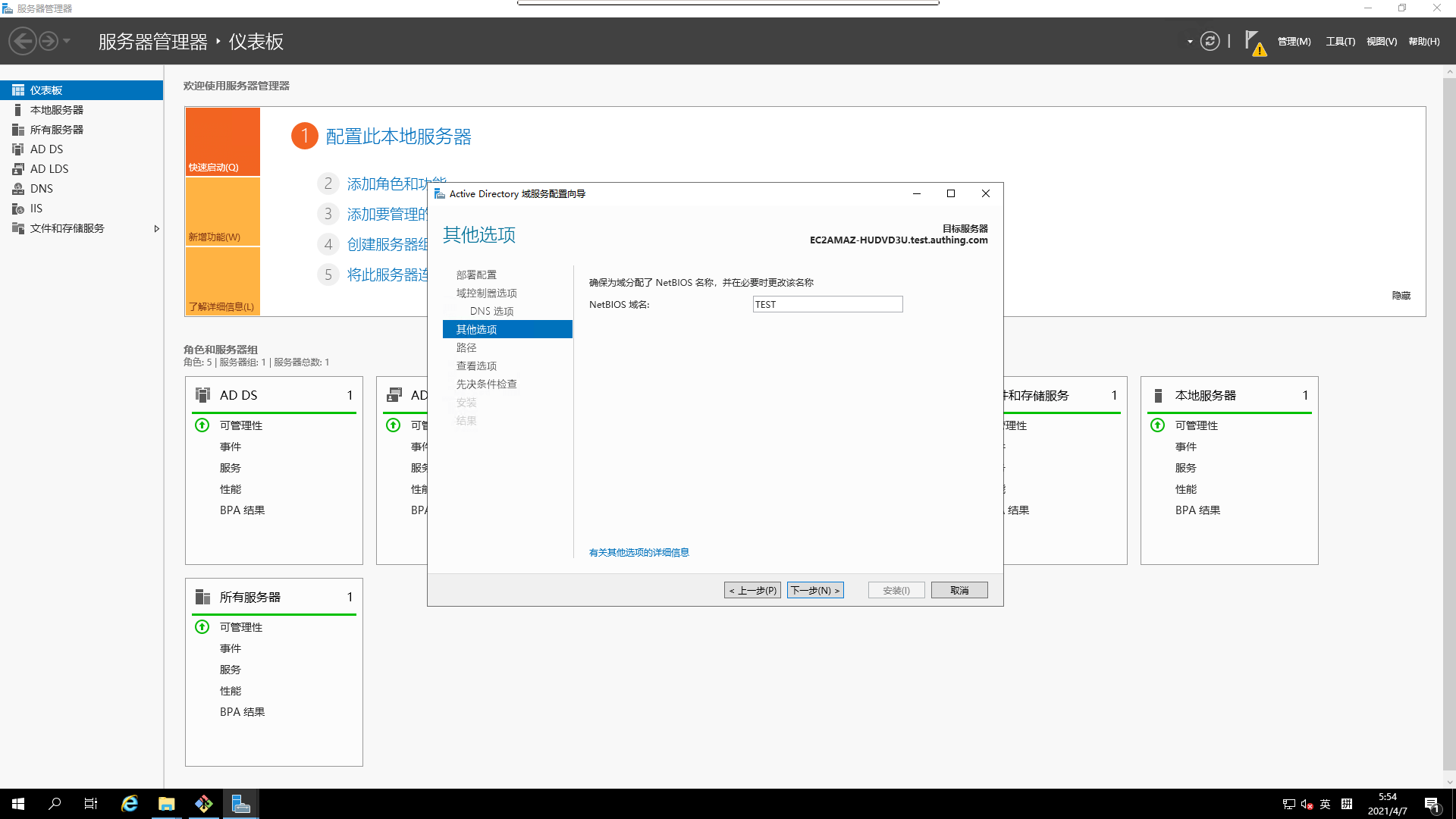The image size is (1456, 819).
Task: Open DNS in the left sidebar
Action: tap(41, 189)
